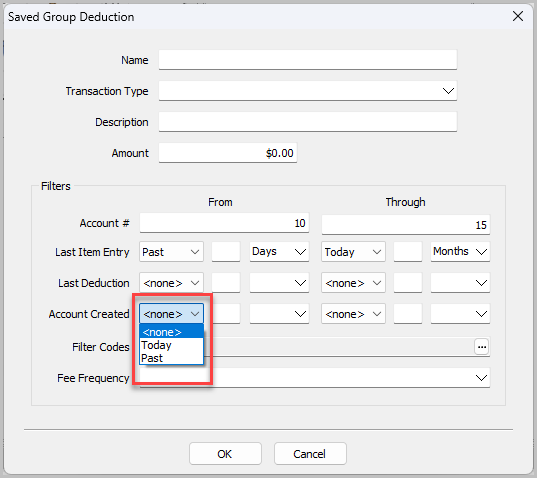537x478 pixels.
Task: Select Past in Account Created list
Action: tap(171, 358)
